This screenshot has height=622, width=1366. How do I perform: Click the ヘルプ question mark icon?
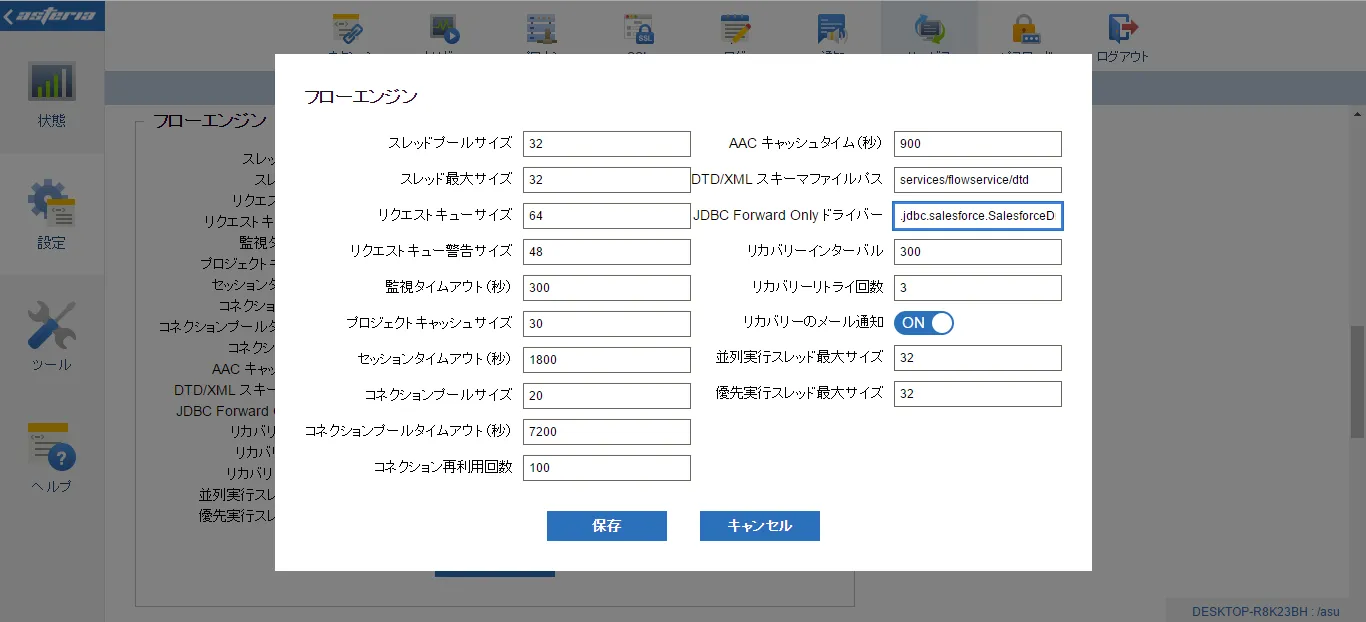[x=51, y=455]
